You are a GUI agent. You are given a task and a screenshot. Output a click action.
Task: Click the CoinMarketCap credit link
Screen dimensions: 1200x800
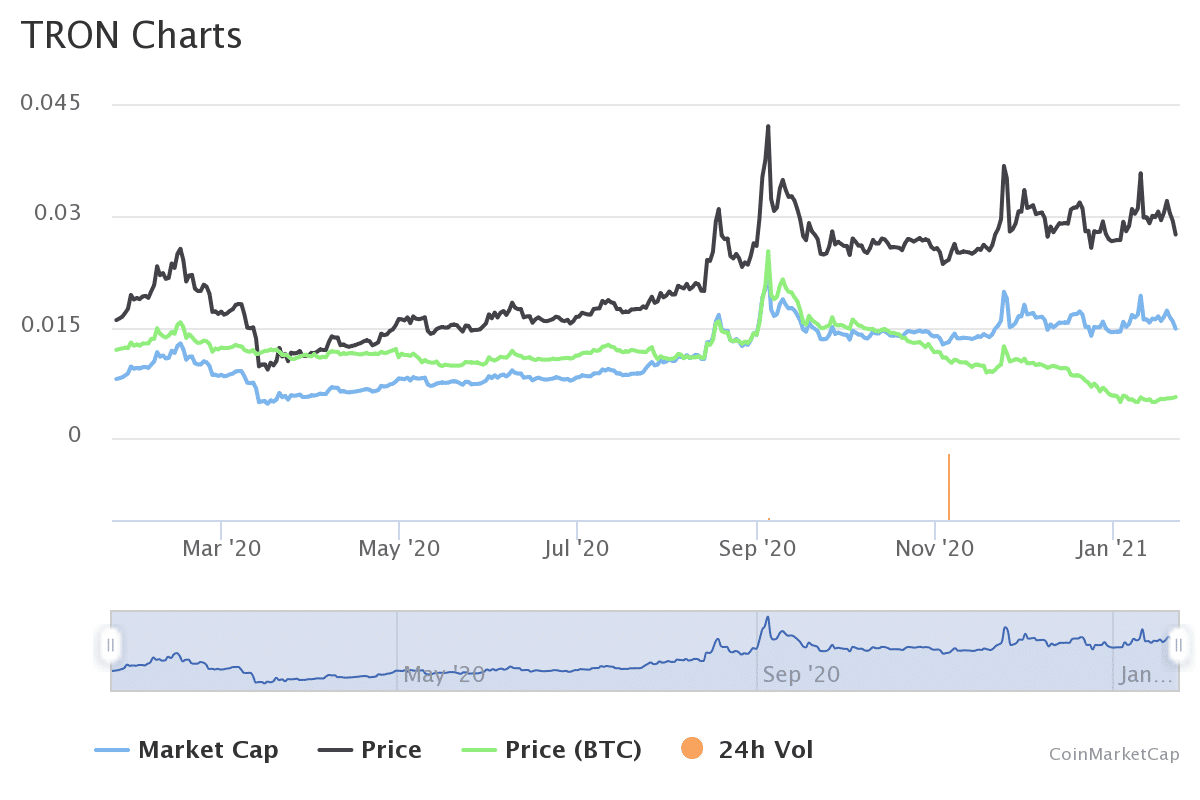[x=1114, y=754]
